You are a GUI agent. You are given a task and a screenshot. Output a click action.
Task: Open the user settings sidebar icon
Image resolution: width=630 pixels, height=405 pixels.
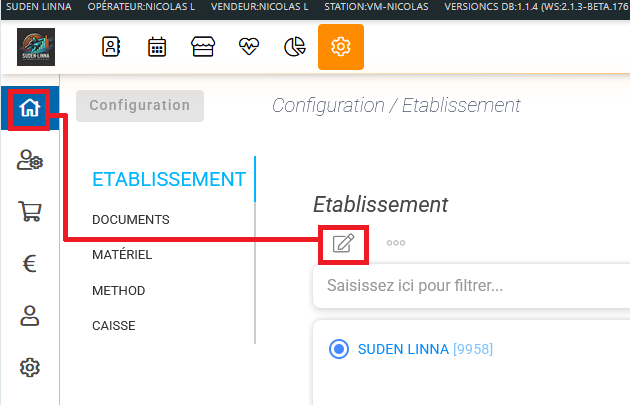[x=29, y=160]
